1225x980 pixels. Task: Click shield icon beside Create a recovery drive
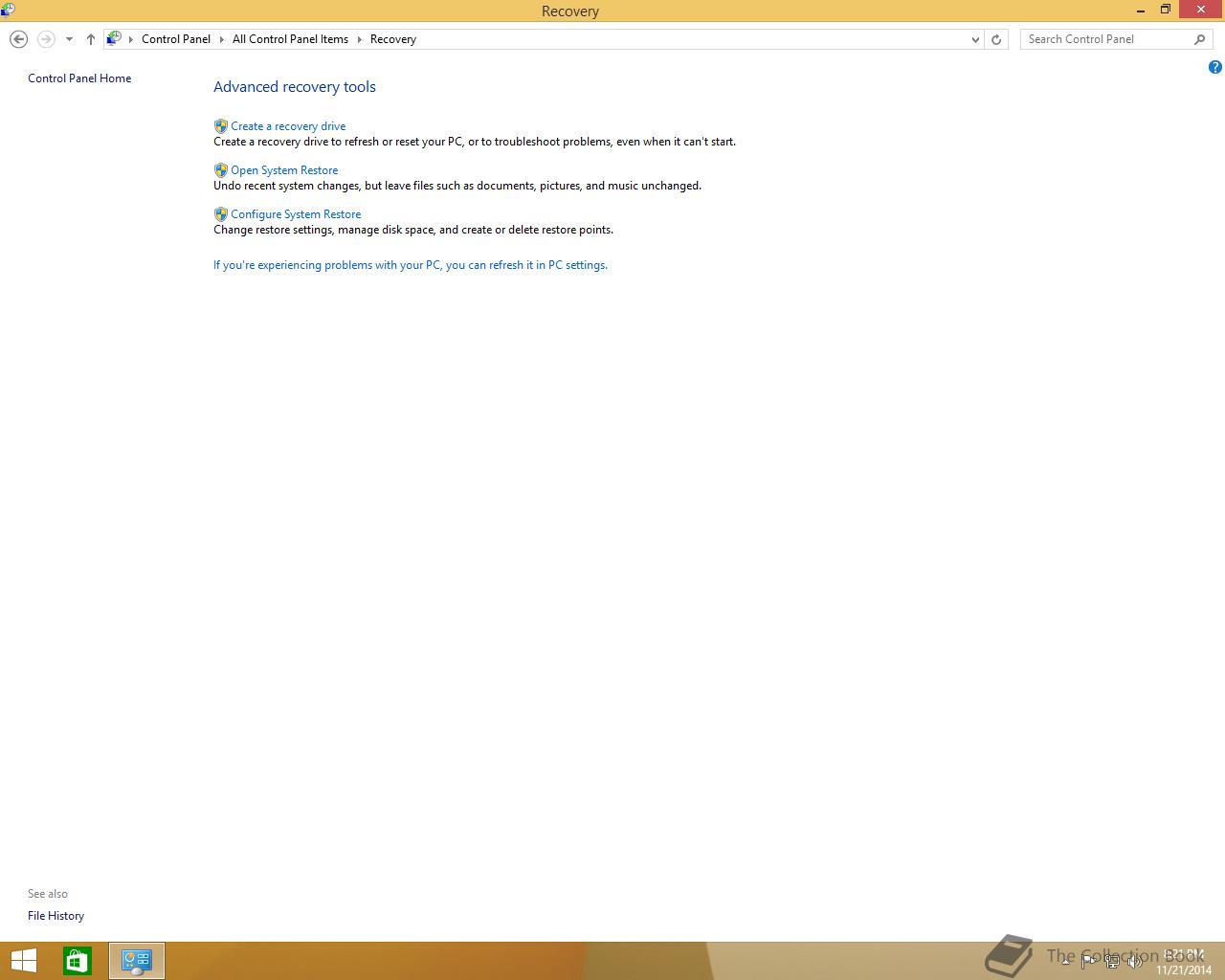(x=221, y=126)
